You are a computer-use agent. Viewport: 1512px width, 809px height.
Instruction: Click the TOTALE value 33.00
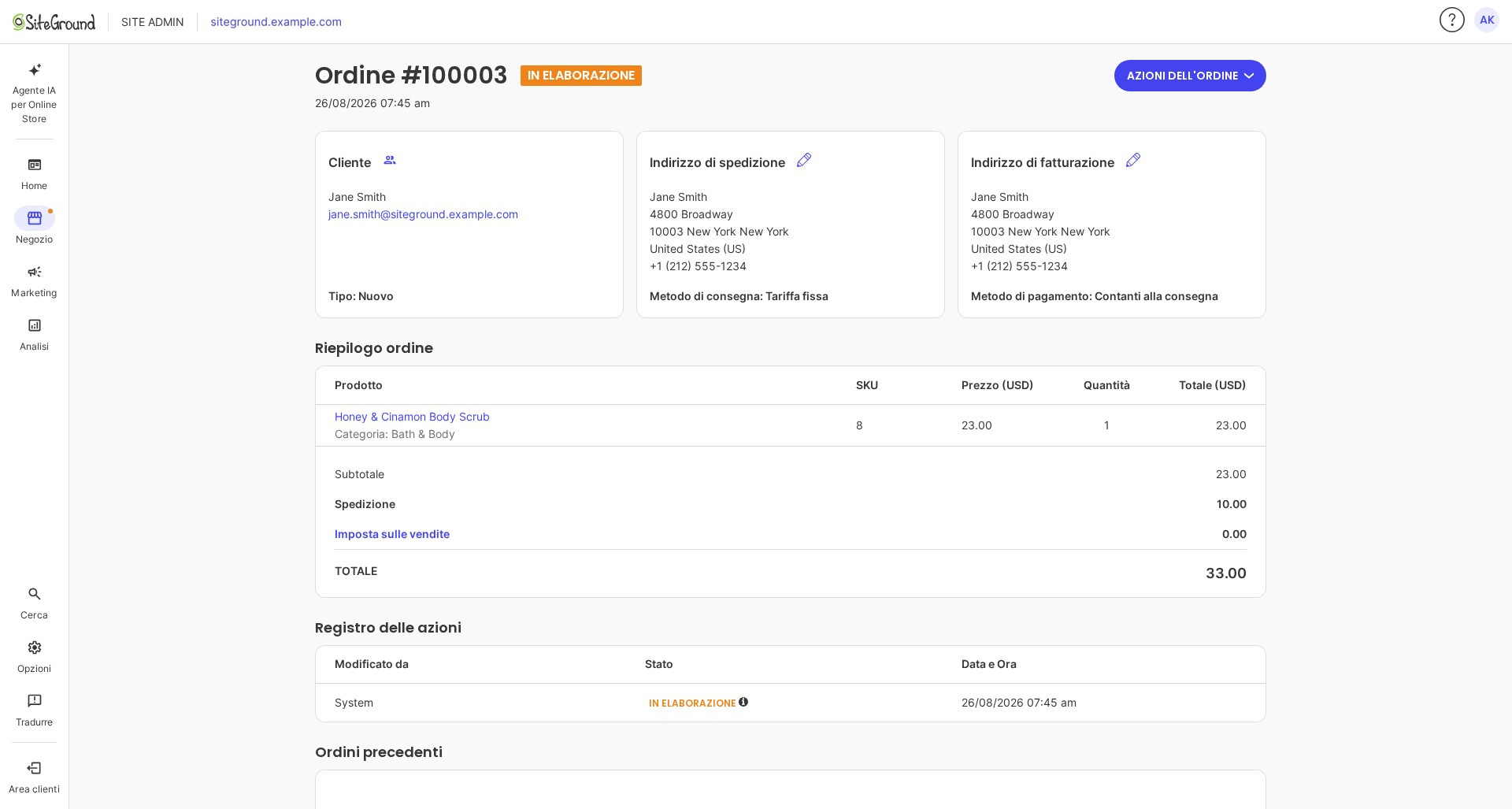point(1225,573)
